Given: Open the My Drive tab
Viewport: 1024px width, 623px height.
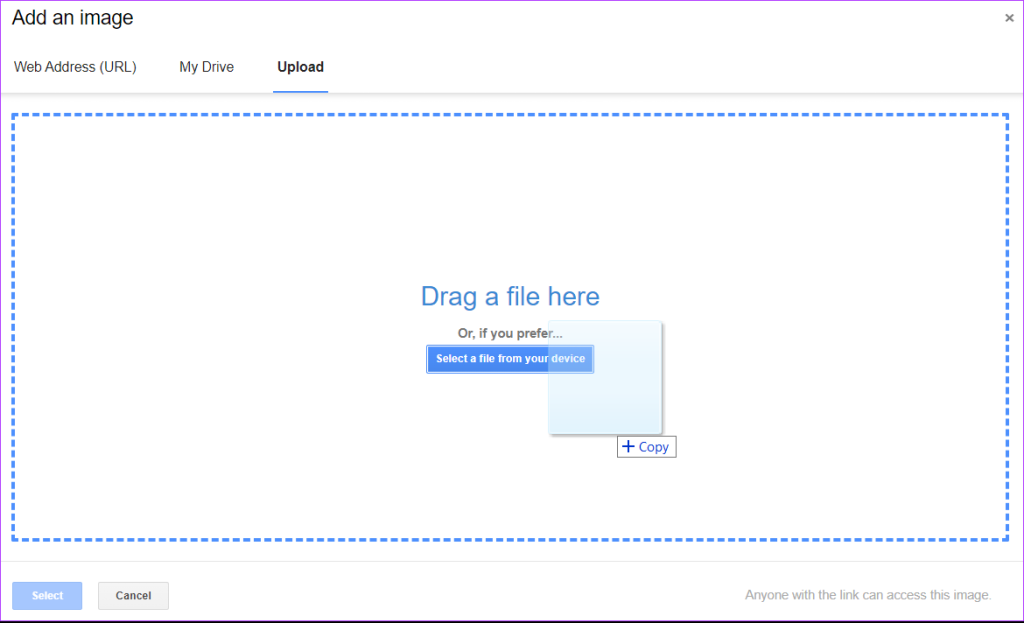Looking at the screenshot, I should click(x=206, y=67).
